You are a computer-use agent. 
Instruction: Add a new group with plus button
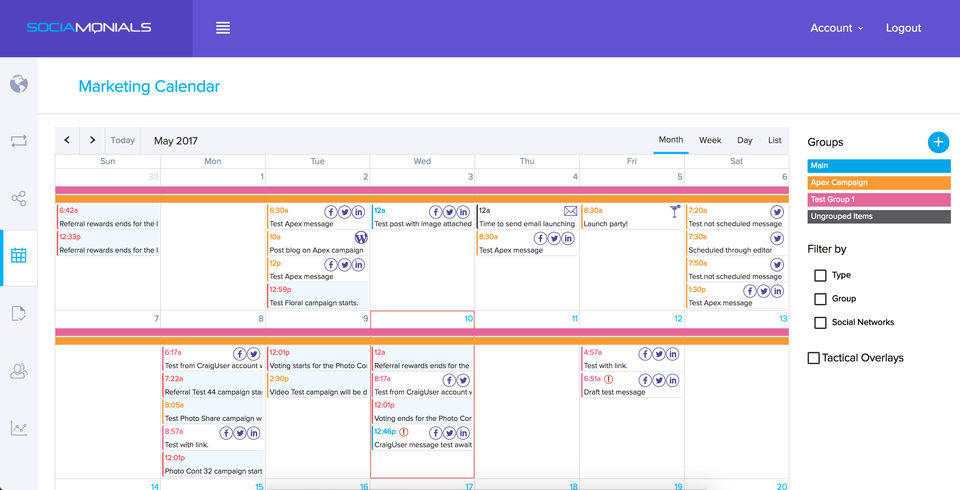click(x=938, y=142)
